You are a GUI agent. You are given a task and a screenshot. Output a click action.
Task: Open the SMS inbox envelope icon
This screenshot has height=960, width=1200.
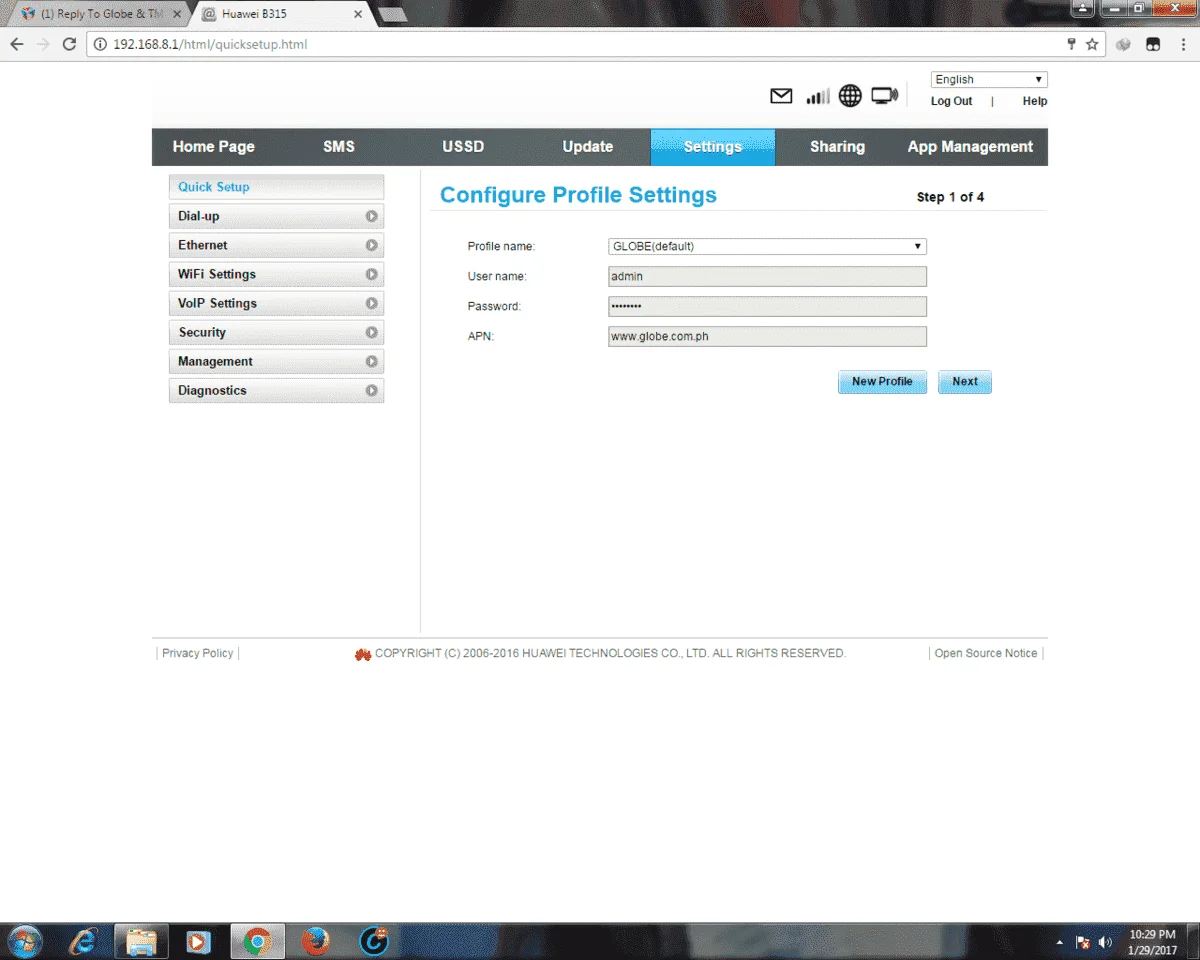(x=781, y=96)
